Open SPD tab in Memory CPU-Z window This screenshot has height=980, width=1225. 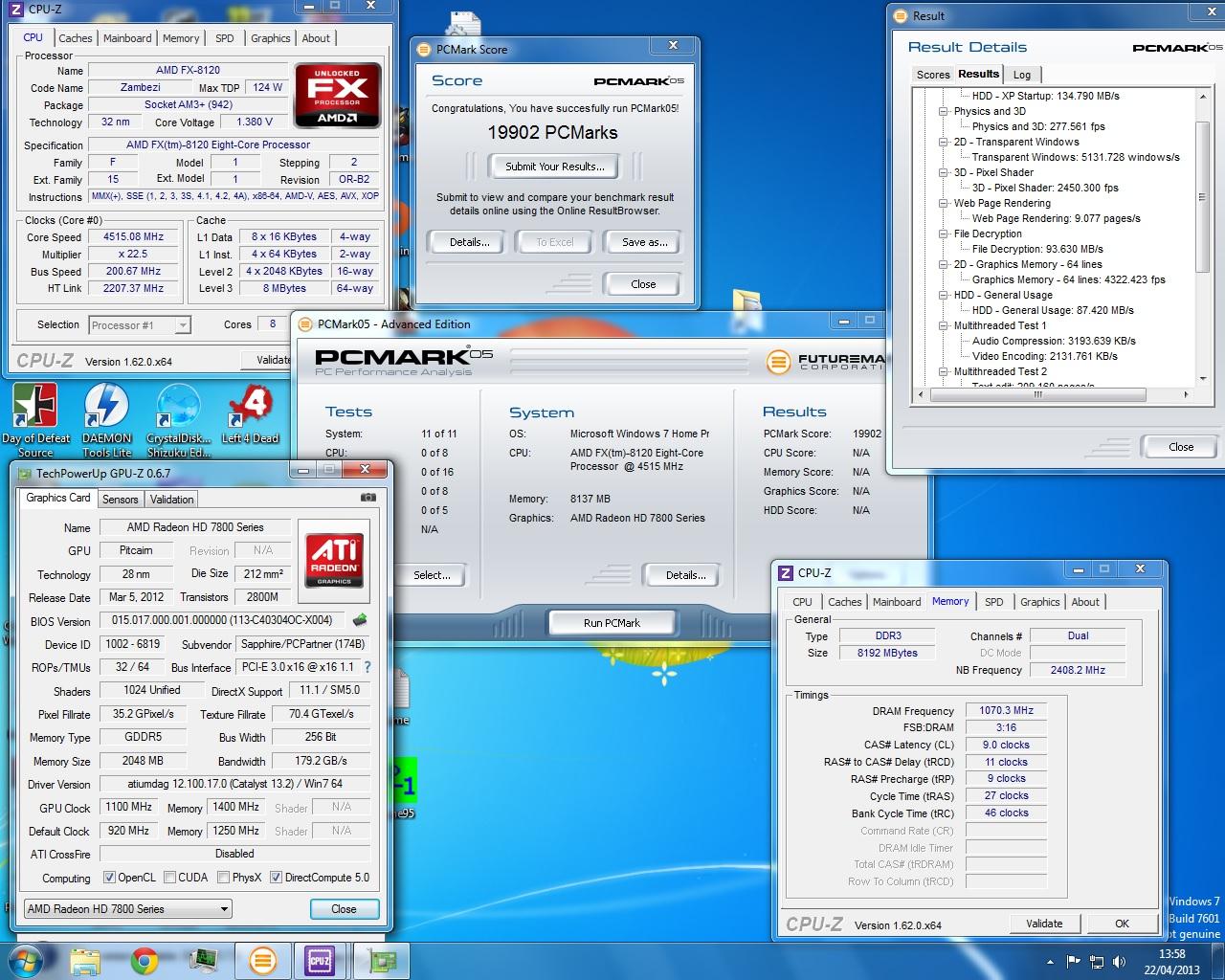click(x=994, y=602)
